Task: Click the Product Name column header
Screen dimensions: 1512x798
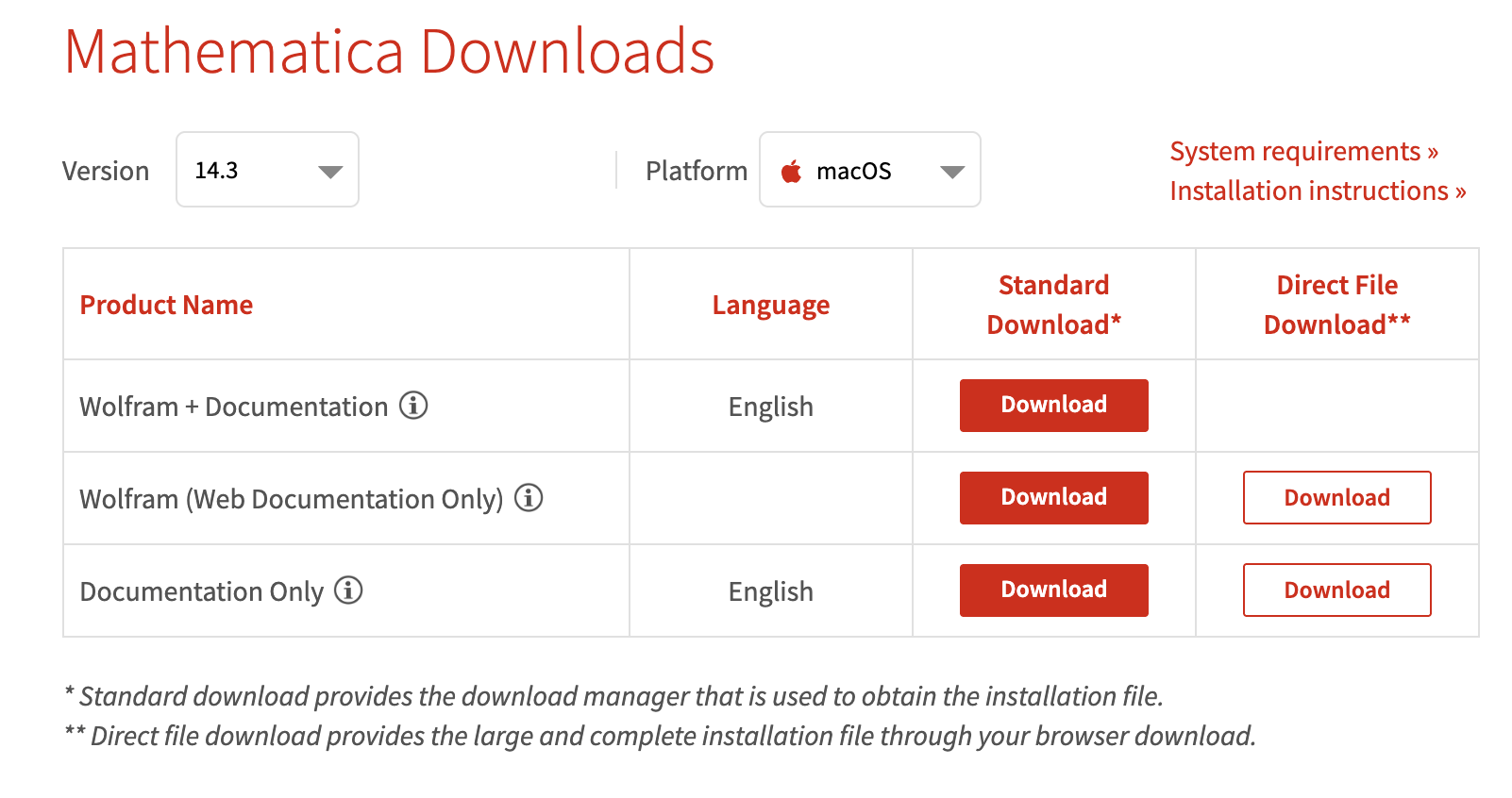Action: click(x=166, y=305)
